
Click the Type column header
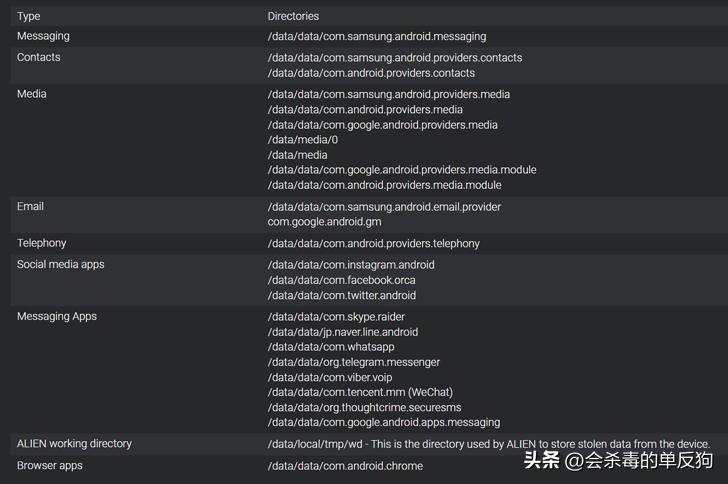(29, 16)
